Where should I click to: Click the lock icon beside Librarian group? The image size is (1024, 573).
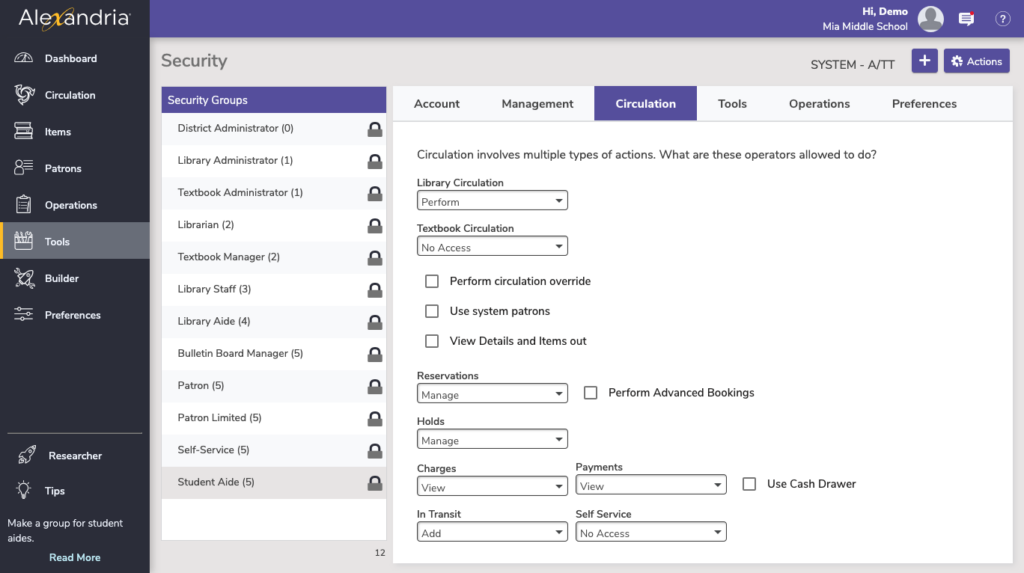pos(375,226)
